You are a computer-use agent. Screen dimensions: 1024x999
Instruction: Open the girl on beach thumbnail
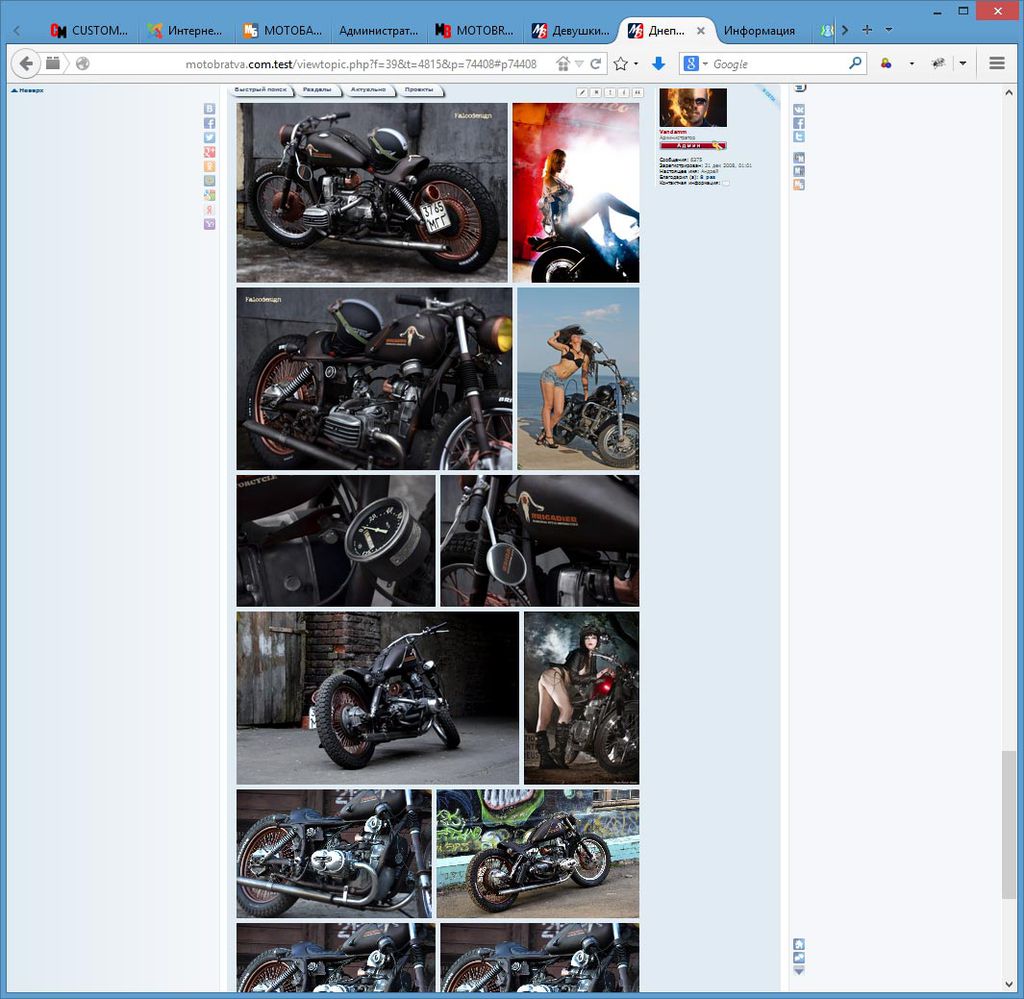pyautogui.click(x=578, y=379)
